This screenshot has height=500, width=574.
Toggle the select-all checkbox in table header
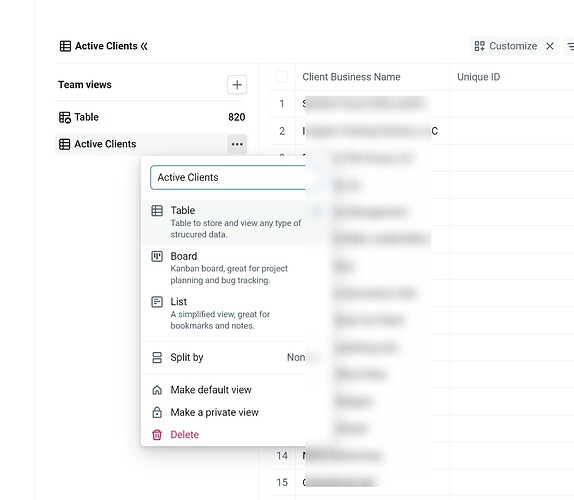282,77
